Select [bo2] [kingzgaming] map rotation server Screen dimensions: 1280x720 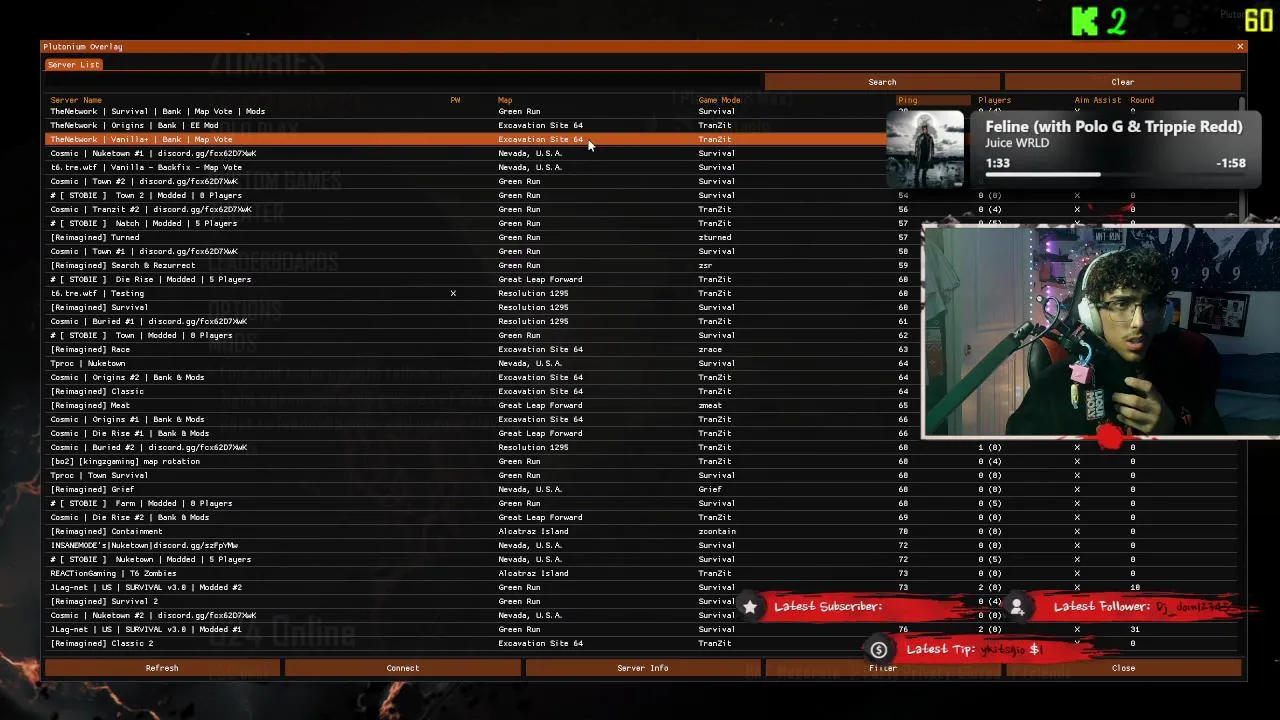[x=641, y=461]
